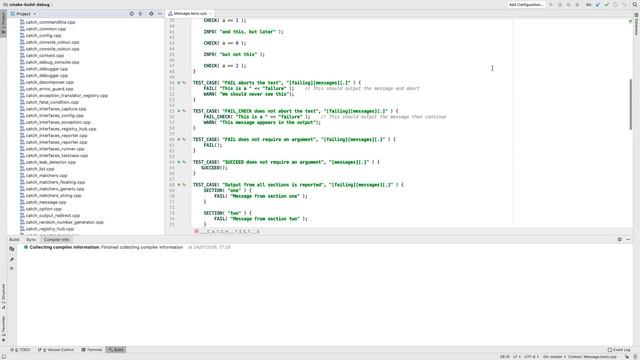Click the ____C_A_T_C_H____T_E_S_T____8 breadcrumb
Screen dimensions: 640x360
230,231
